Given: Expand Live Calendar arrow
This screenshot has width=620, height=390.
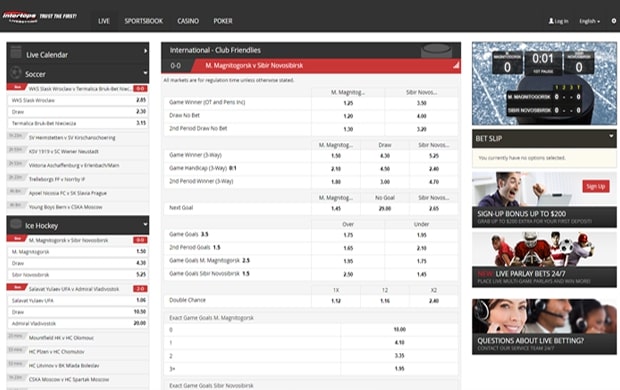Looking at the screenshot, I should click(x=146, y=51).
